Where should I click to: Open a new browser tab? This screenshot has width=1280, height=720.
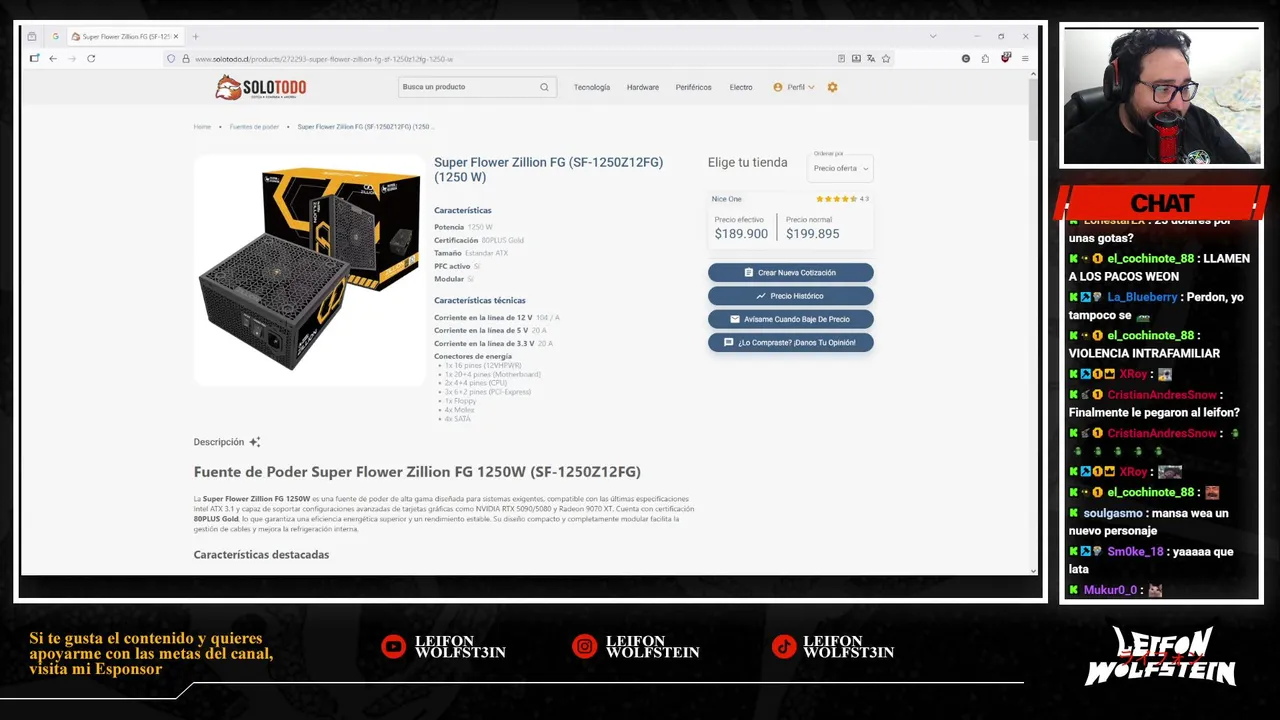(195, 36)
